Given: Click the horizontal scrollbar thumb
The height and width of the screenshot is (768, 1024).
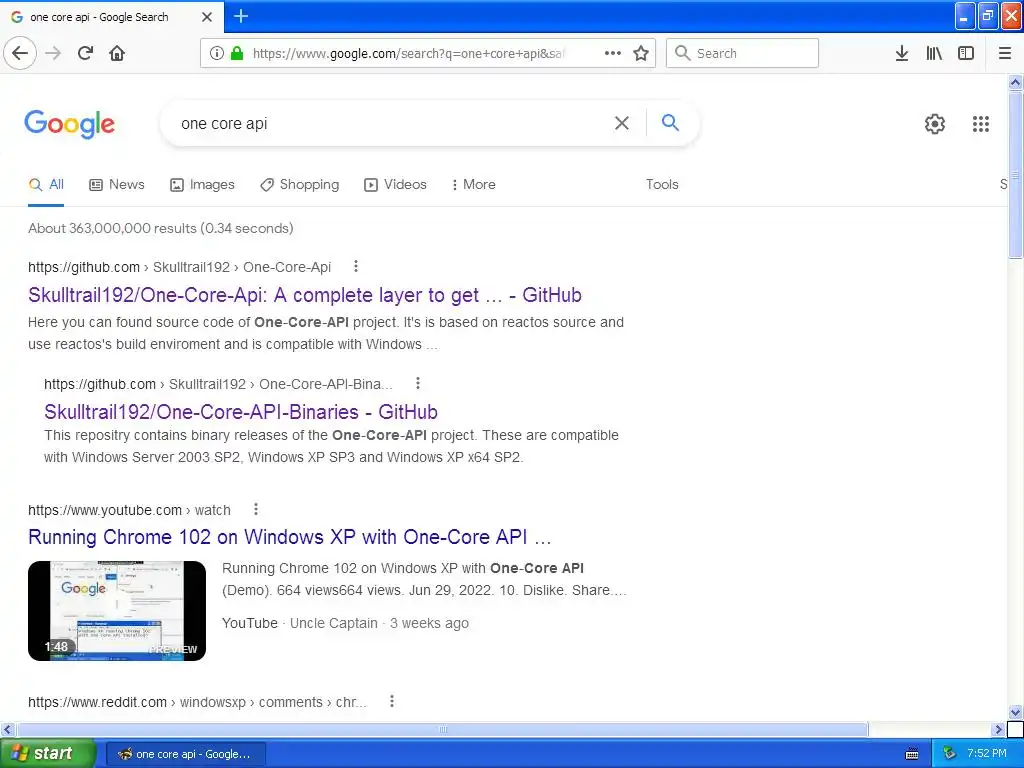Looking at the screenshot, I should (x=442, y=729).
